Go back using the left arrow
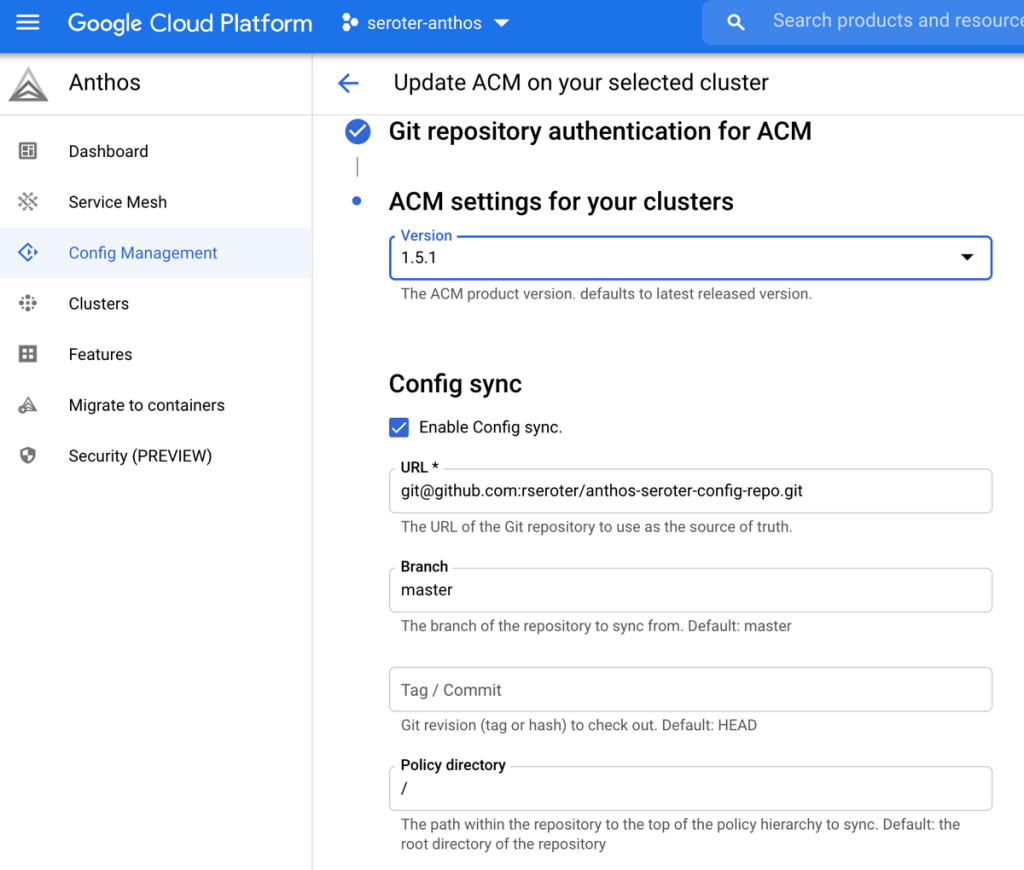1024x870 pixels. [348, 83]
